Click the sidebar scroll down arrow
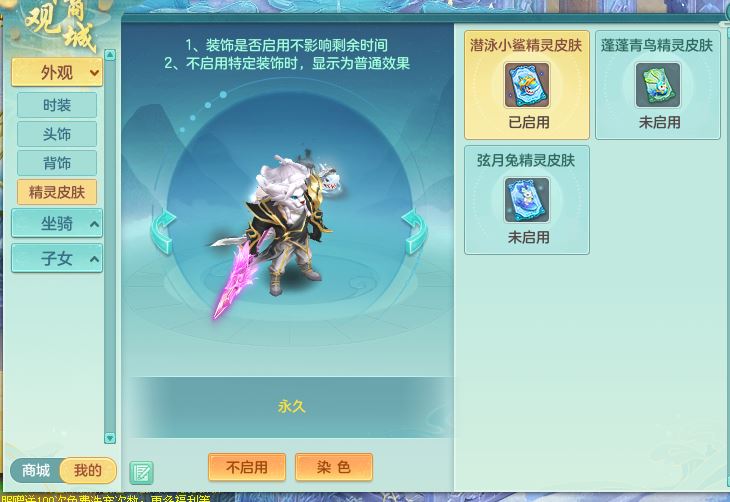The image size is (730, 502). tap(110, 438)
